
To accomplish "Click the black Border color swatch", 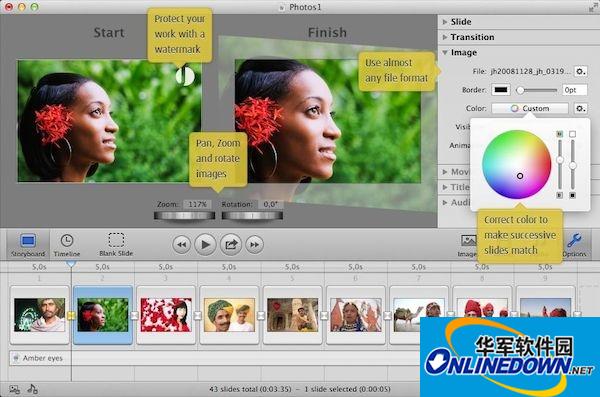I will [x=501, y=90].
